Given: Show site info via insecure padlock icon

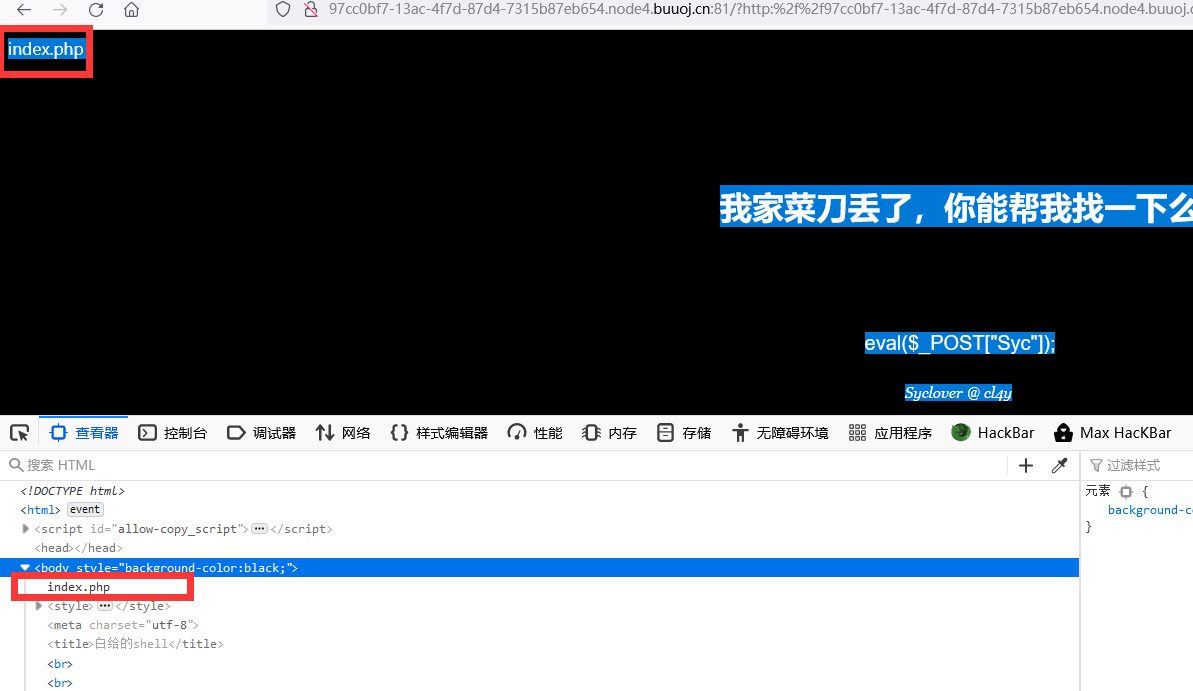Looking at the screenshot, I should [x=310, y=10].
